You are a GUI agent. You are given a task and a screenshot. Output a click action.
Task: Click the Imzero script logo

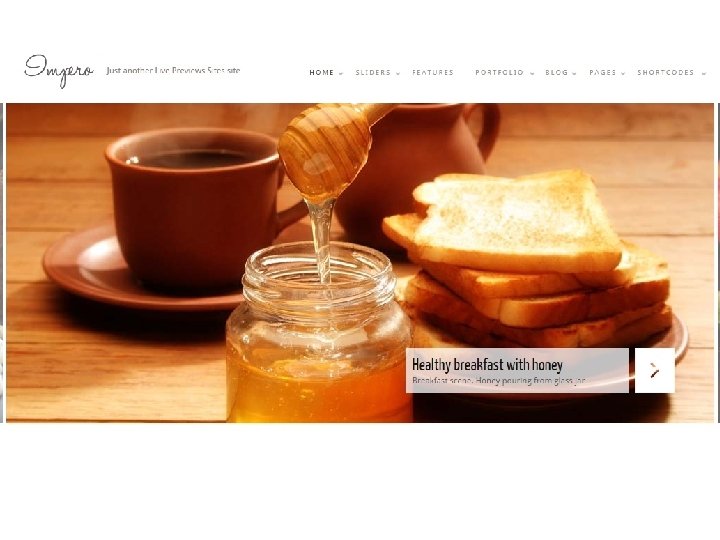tap(59, 71)
